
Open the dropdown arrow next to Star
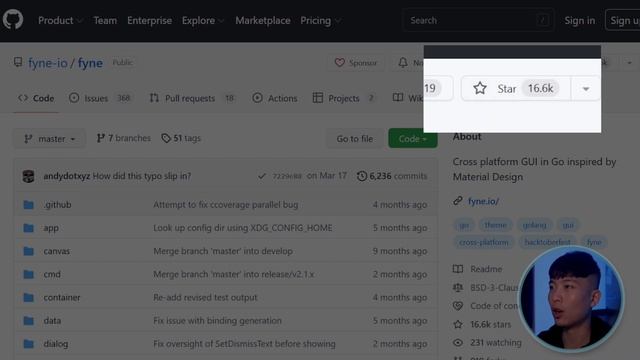point(586,89)
